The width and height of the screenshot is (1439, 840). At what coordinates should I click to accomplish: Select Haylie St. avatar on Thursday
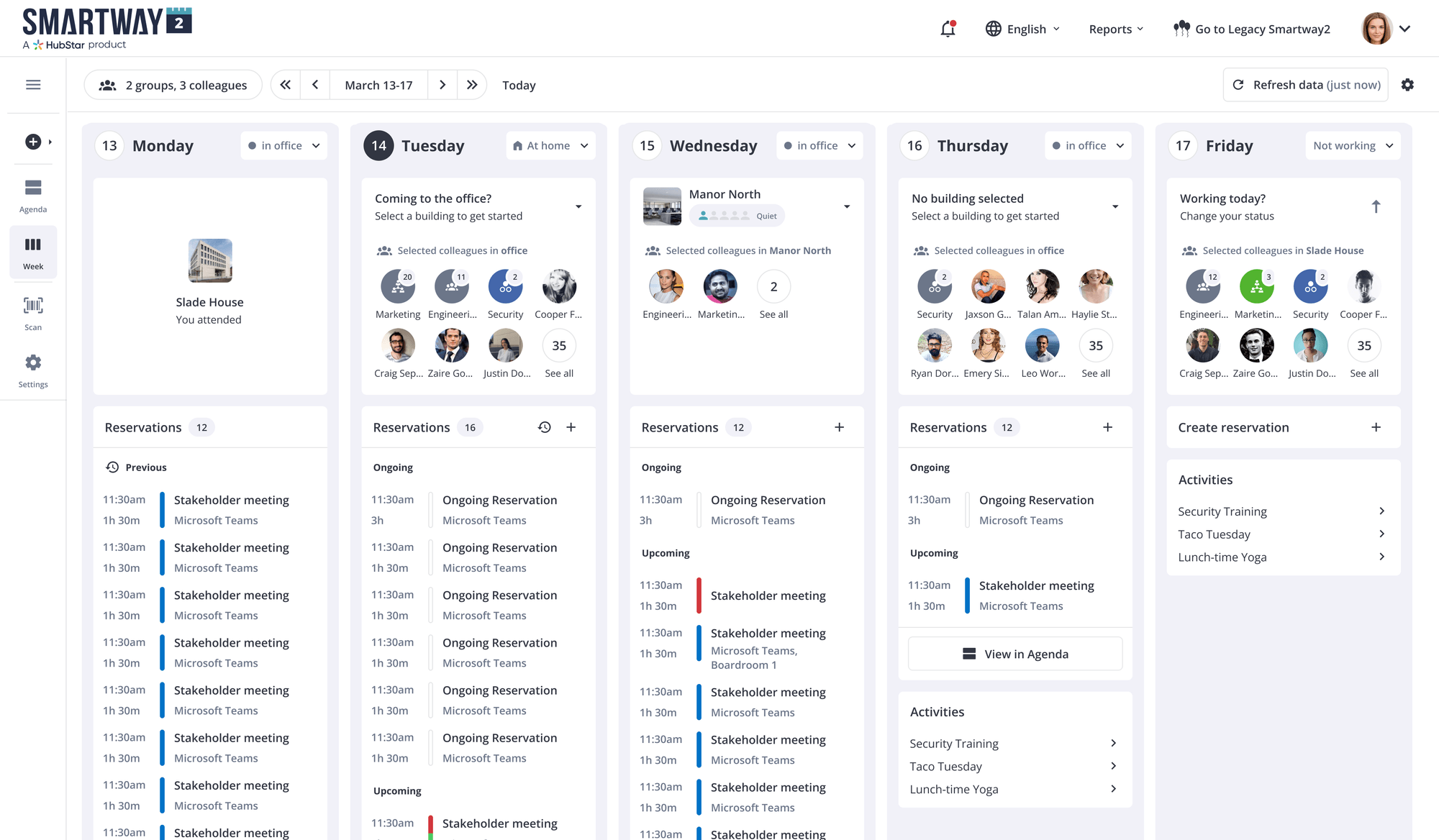(1096, 287)
